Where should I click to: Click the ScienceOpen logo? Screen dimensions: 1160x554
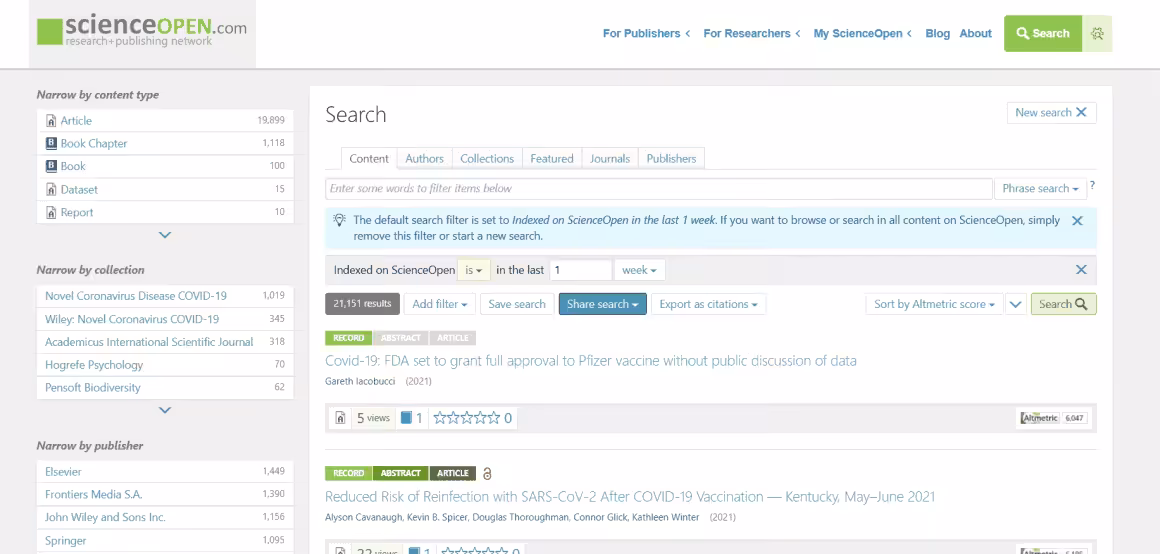point(142,32)
